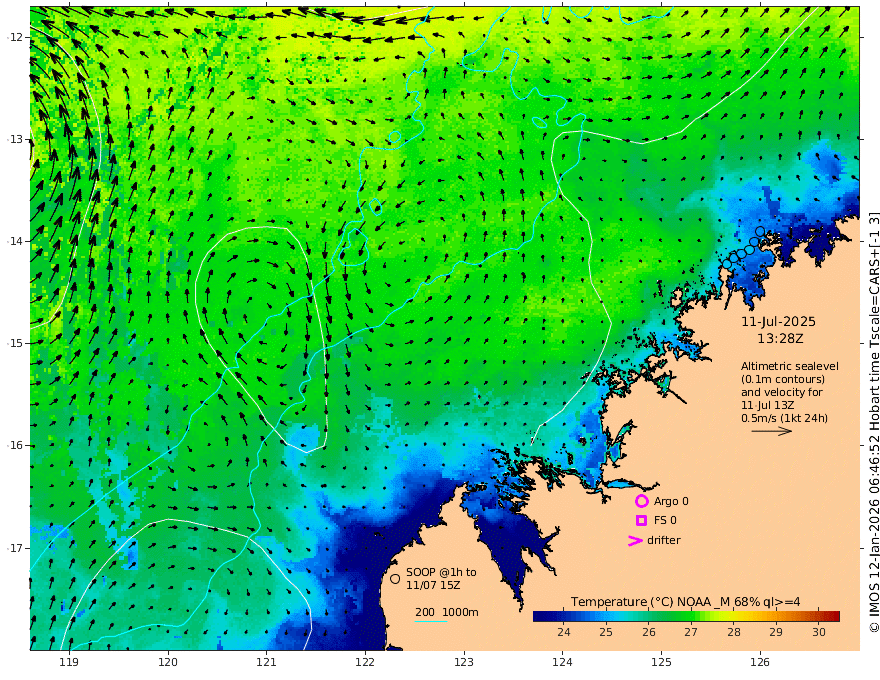This screenshot has height=680, width=880.
Task: Click the '0.5m/s (1kt 24h)' scale text
Action: [785, 418]
